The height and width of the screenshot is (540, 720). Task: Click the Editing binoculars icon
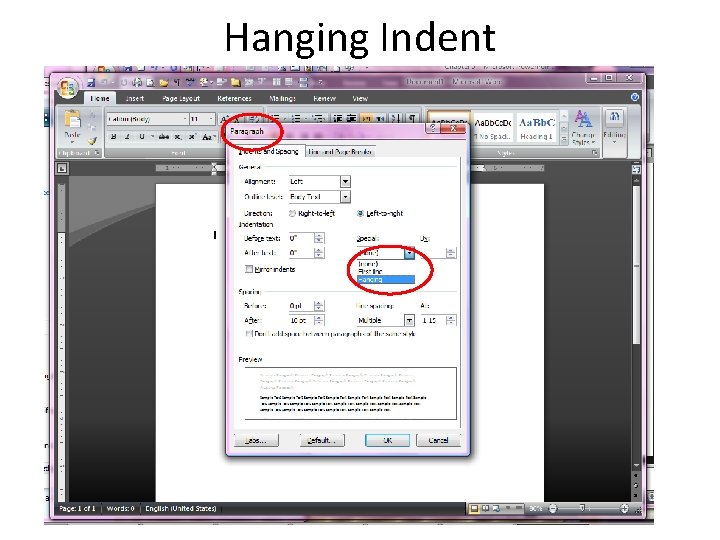pos(614,118)
